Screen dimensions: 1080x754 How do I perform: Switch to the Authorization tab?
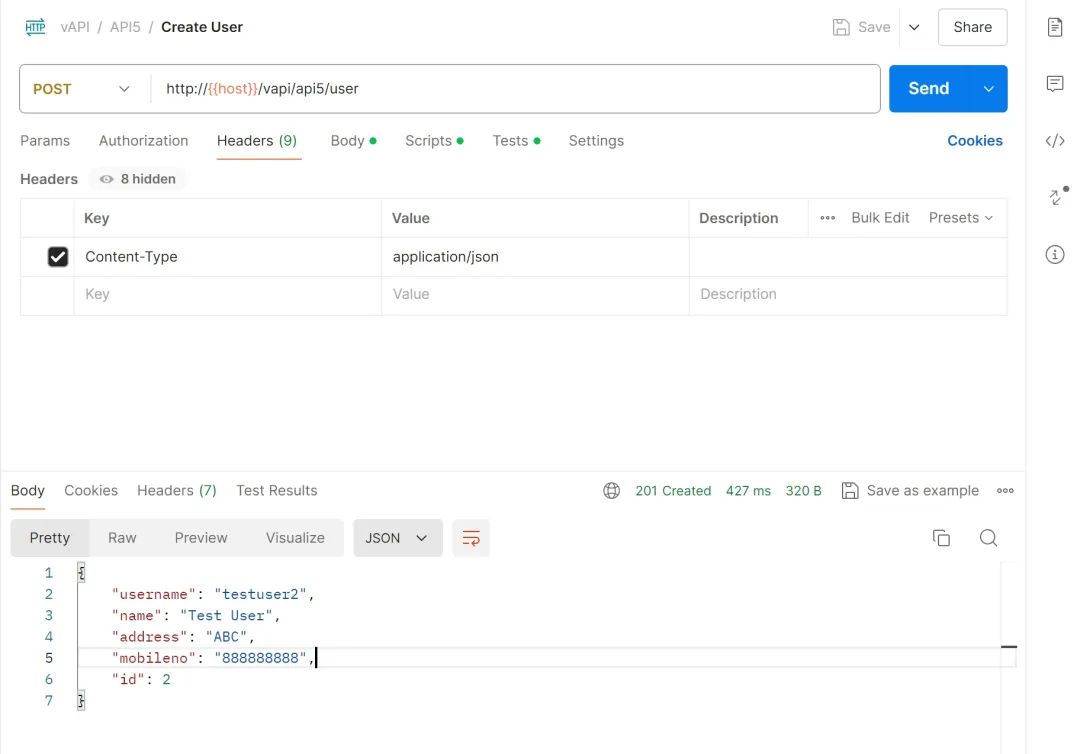click(143, 140)
